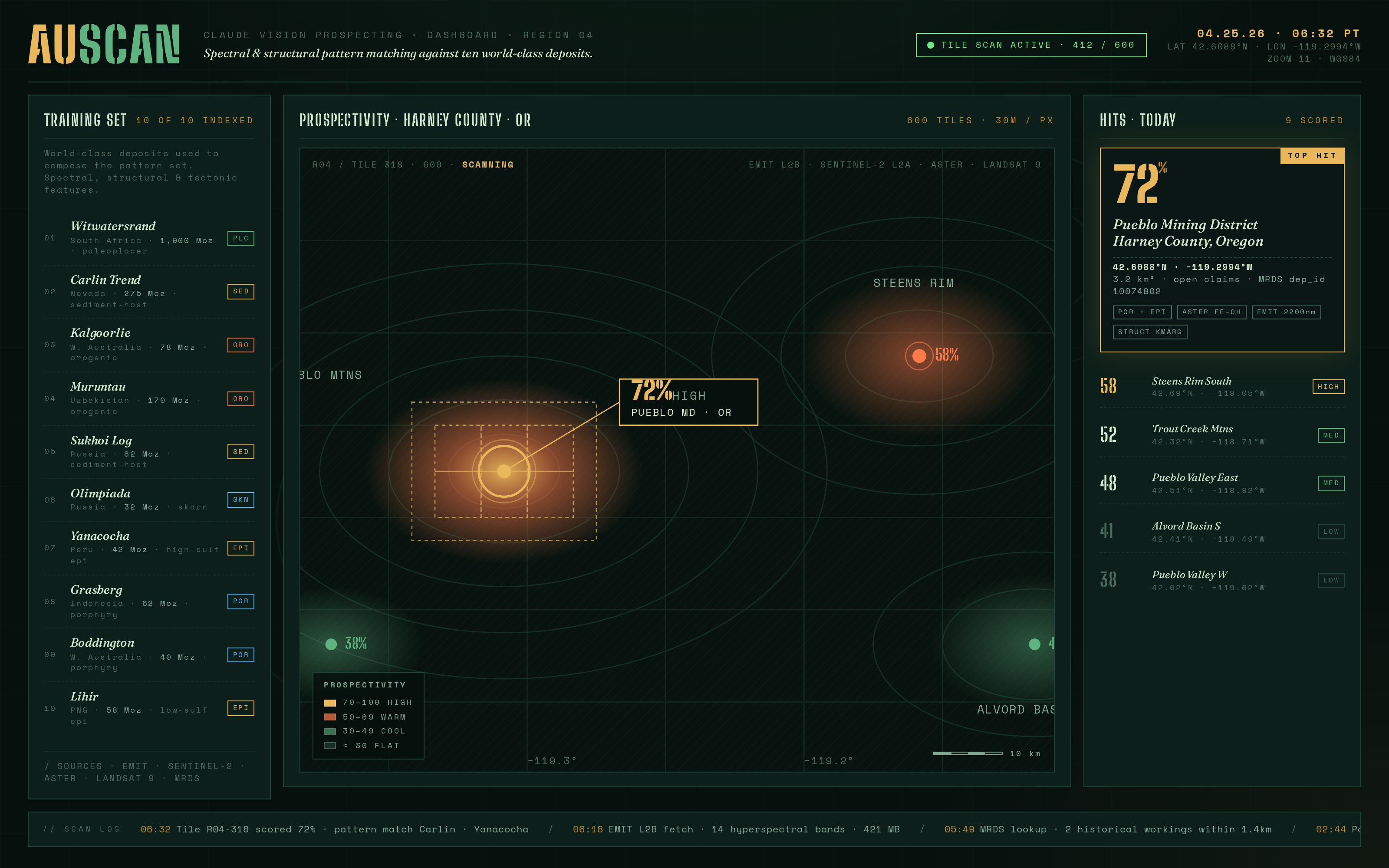Select the STRUCT KMARG chip
Viewport: 1389px width, 868px height.
(1150, 332)
